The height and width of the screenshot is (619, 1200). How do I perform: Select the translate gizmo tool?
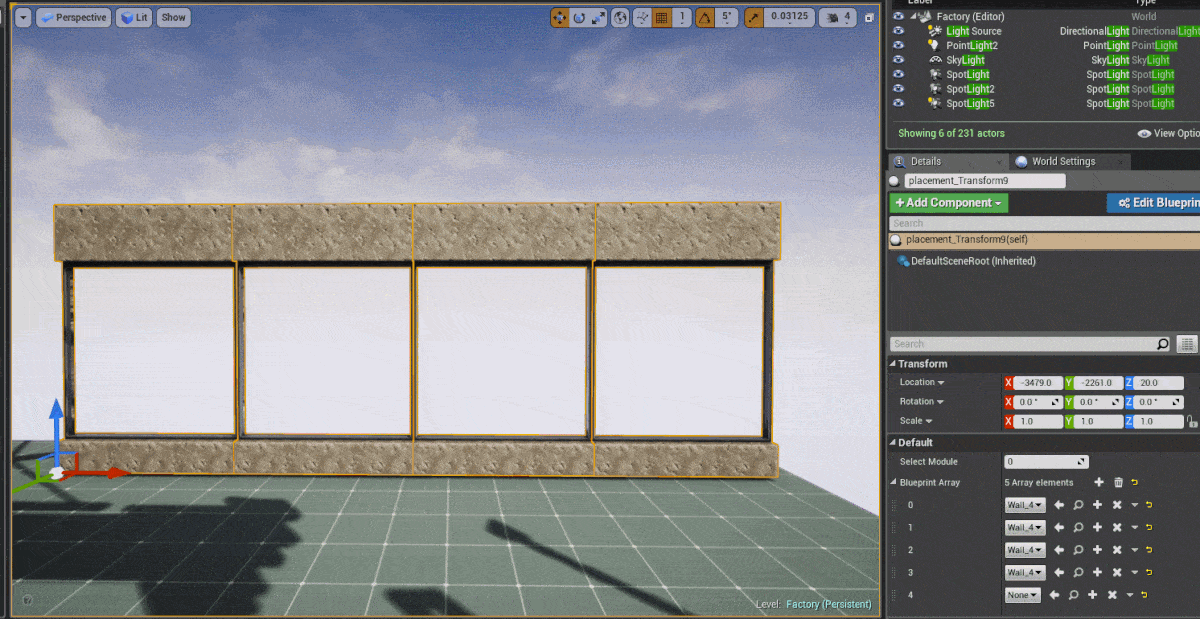560,17
